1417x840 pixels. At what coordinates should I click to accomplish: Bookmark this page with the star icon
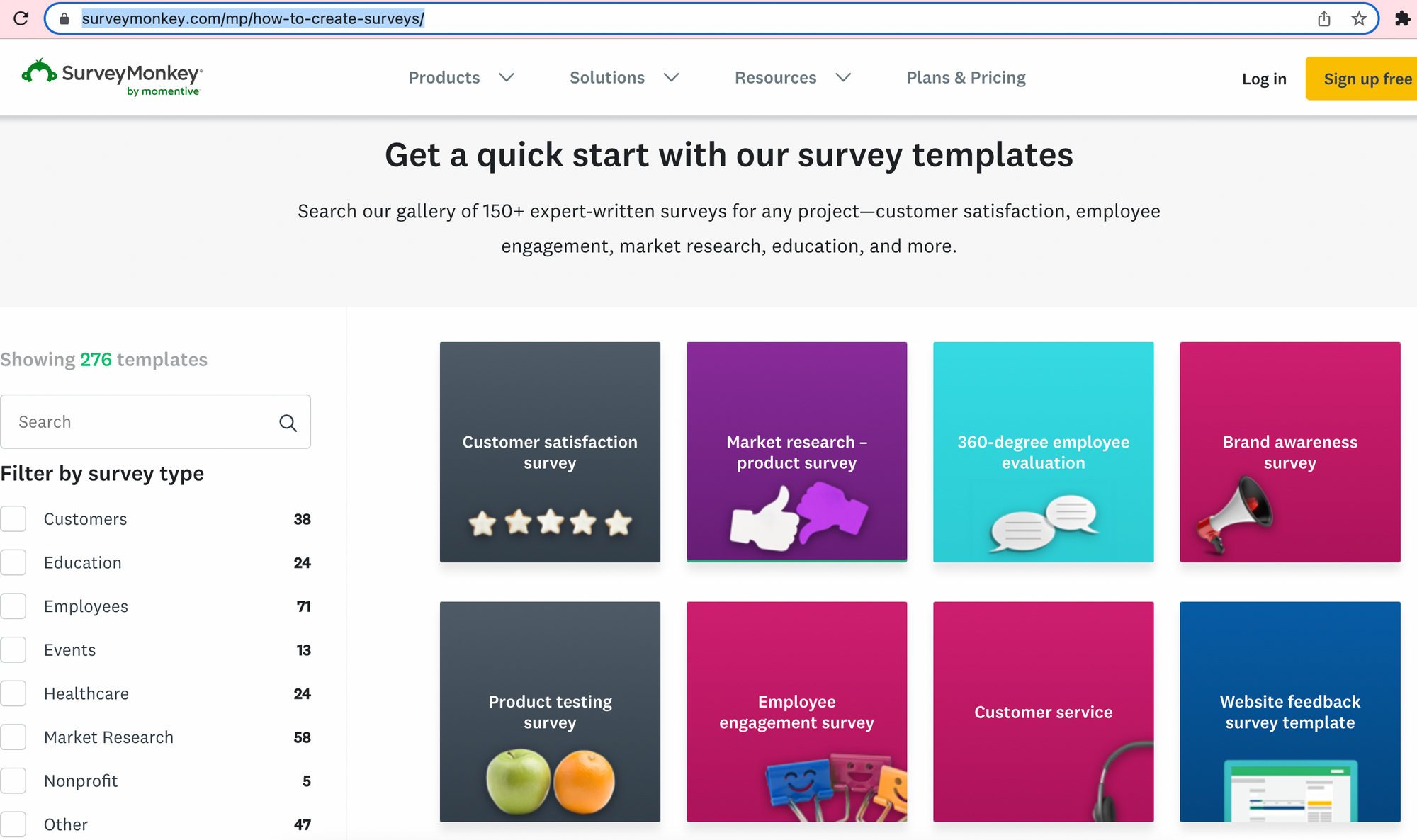[x=1359, y=18]
